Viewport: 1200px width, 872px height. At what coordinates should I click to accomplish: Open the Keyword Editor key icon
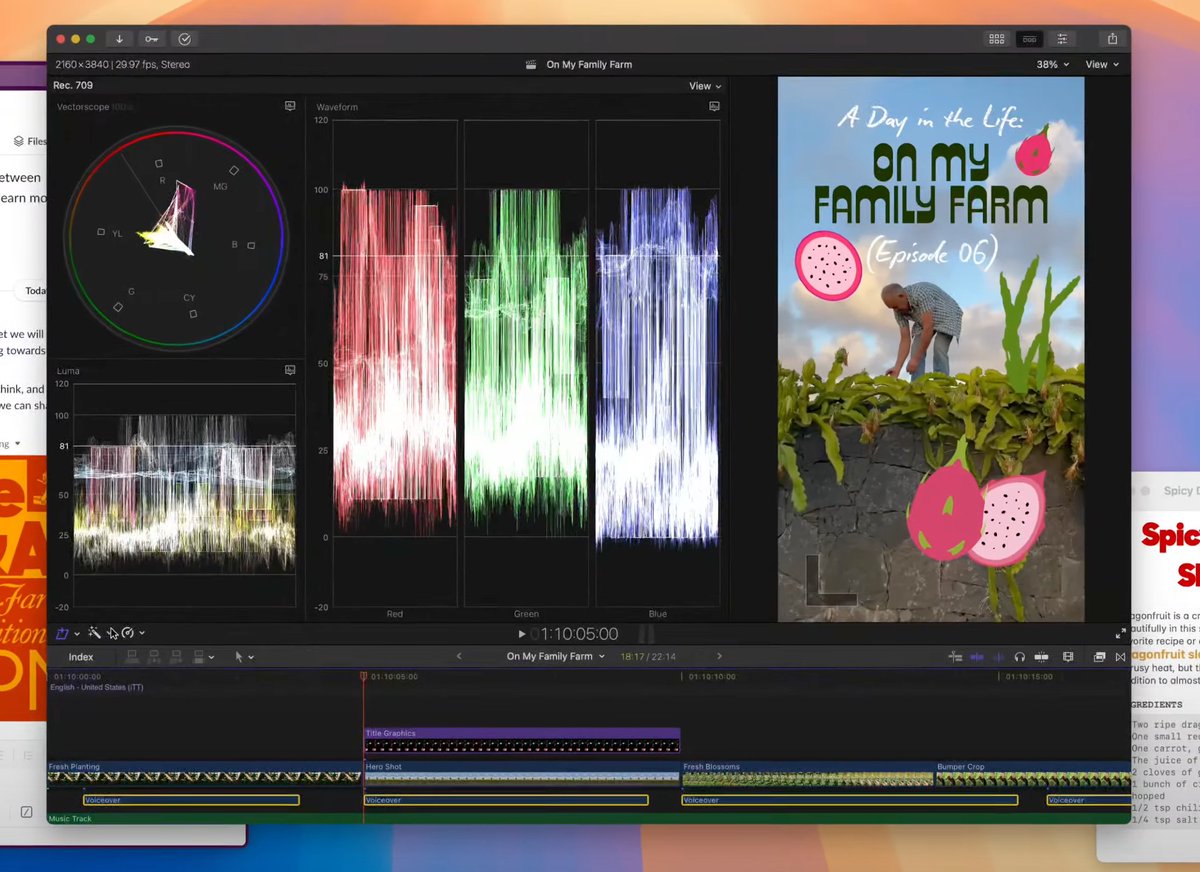pos(151,39)
